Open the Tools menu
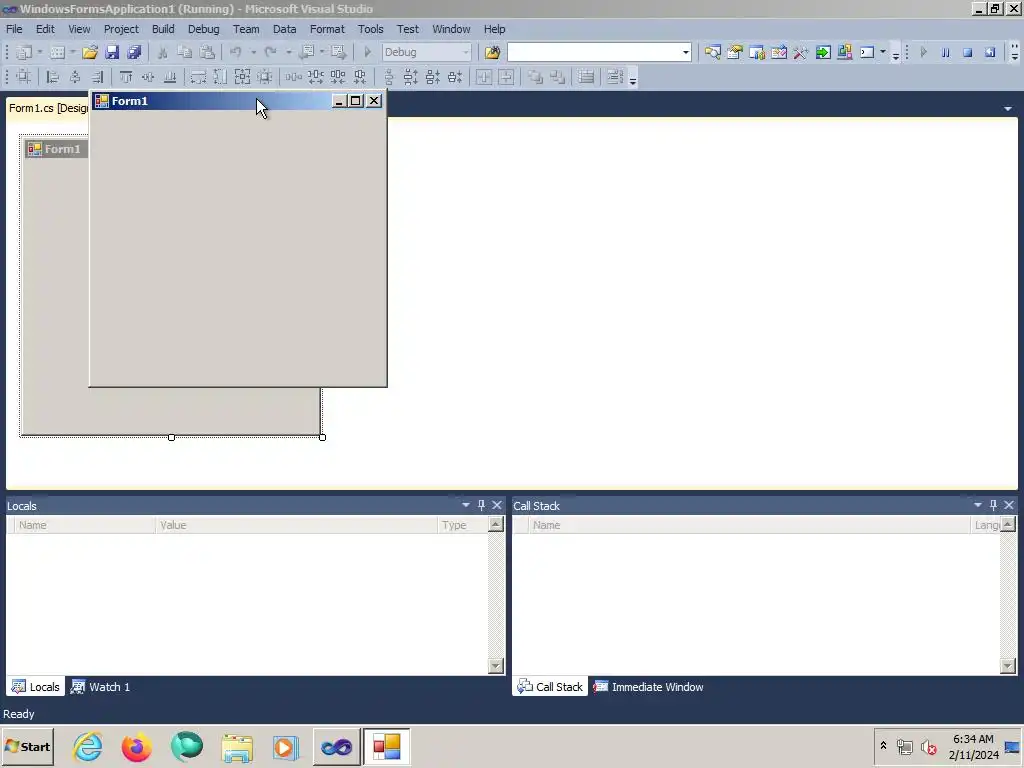 tap(370, 29)
